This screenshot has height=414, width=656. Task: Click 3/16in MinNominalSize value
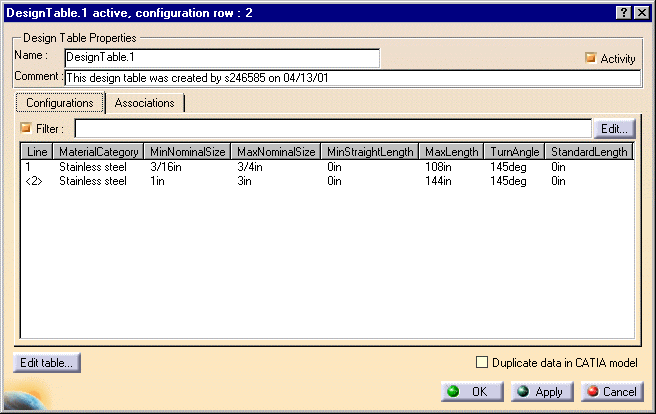[166, 167]
